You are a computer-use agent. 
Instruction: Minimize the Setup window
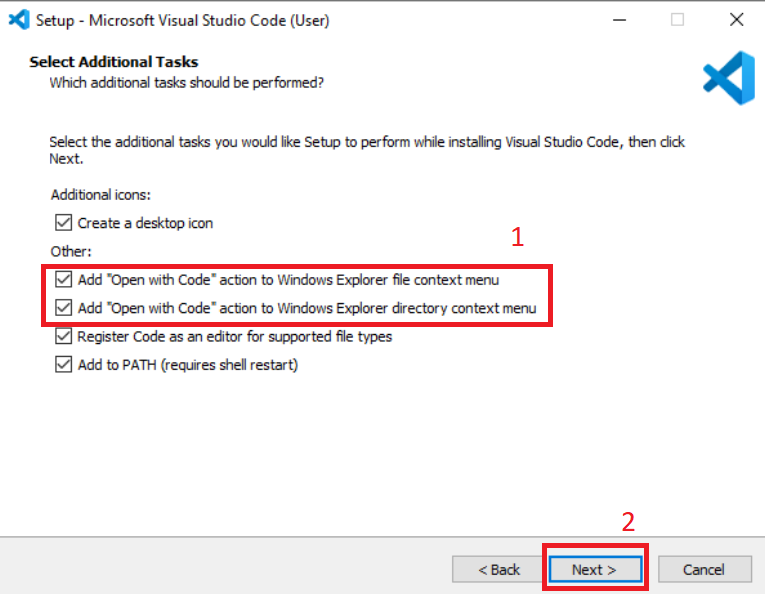point(619,20)
